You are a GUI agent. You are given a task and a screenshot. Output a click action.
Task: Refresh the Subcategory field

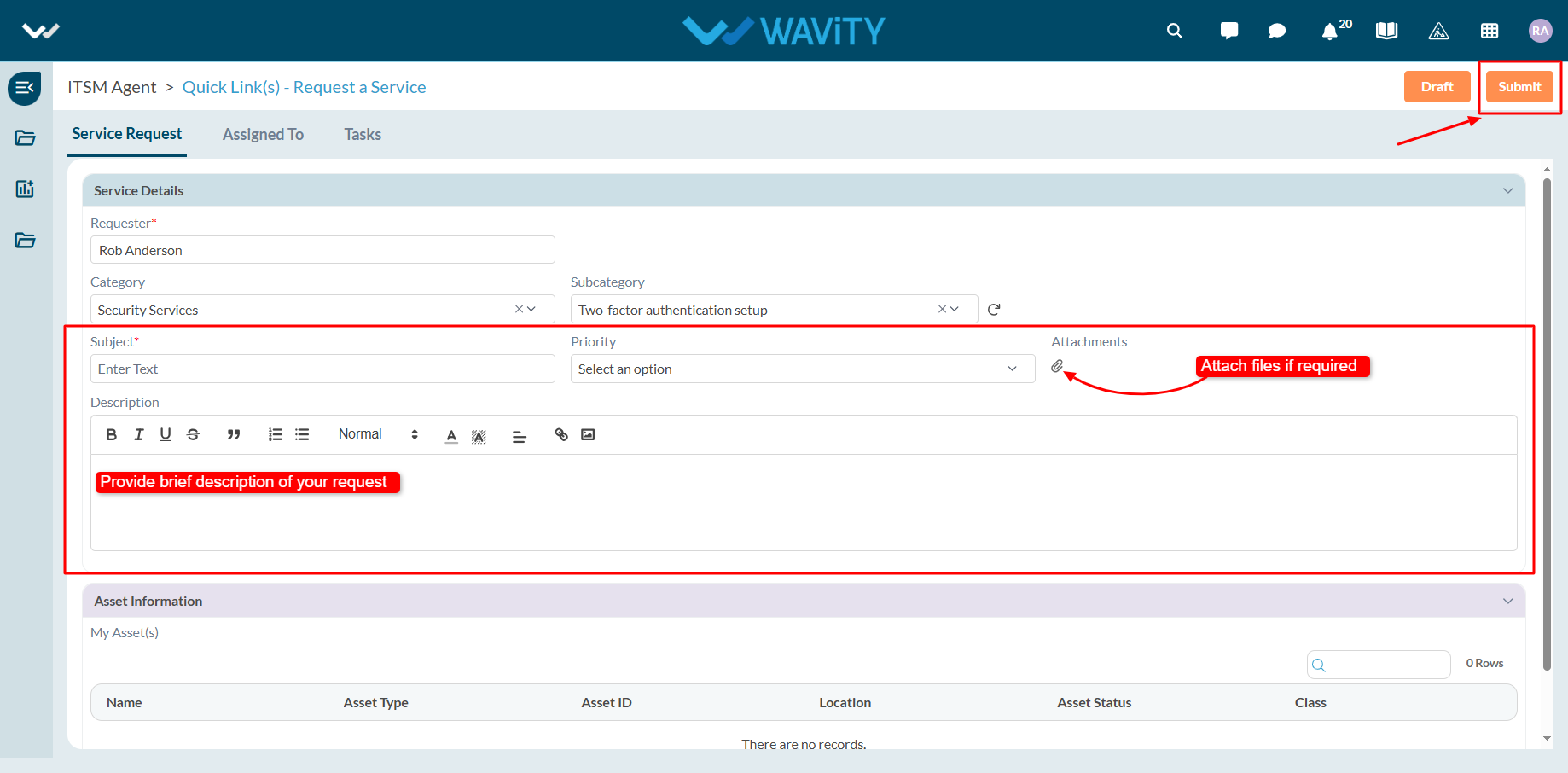click(x=994, y=310)
